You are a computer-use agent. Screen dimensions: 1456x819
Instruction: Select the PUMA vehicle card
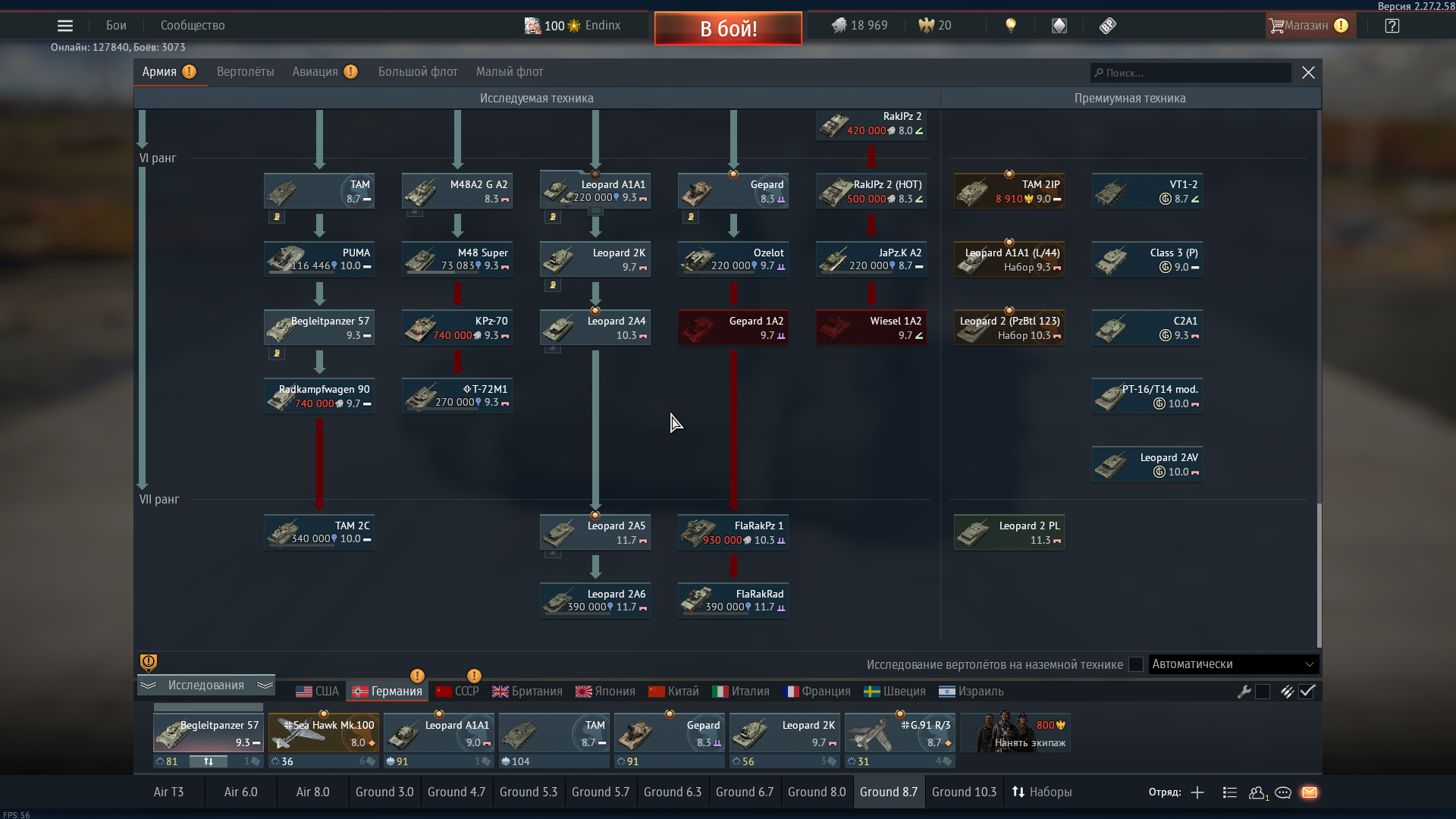[x=319, y=259]
